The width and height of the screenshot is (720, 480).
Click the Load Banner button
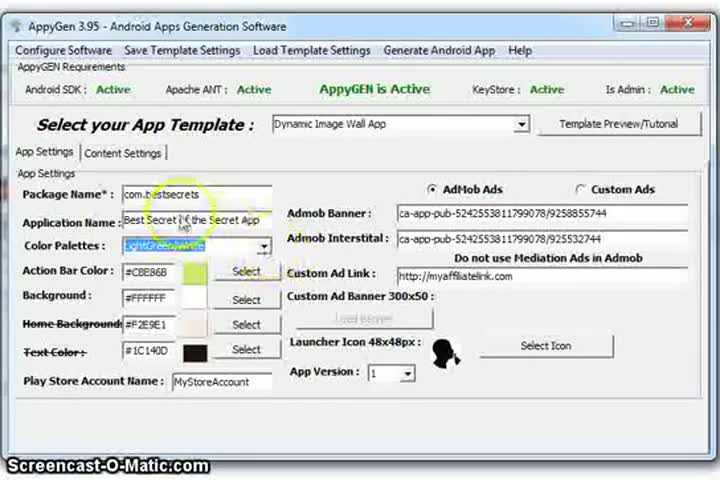pos(364,318)
